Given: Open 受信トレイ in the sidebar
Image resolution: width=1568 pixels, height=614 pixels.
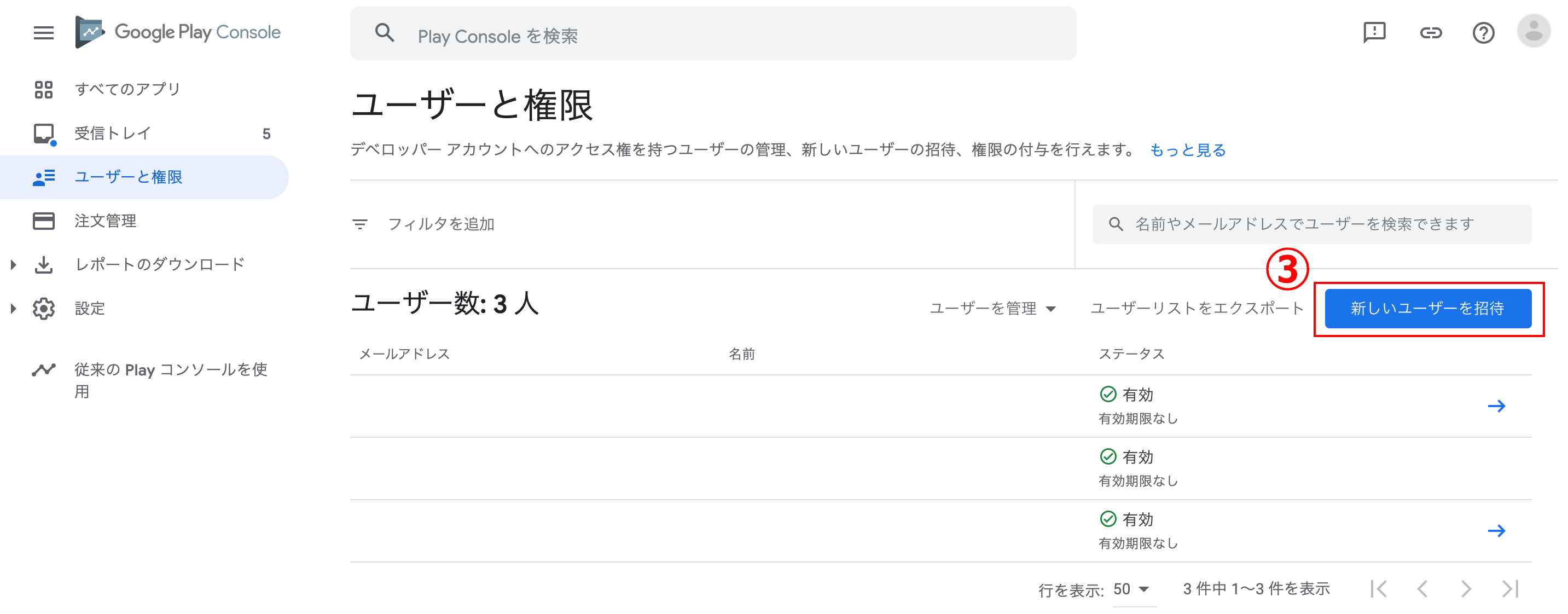Looking at the screenshot, I should (113, 134).
